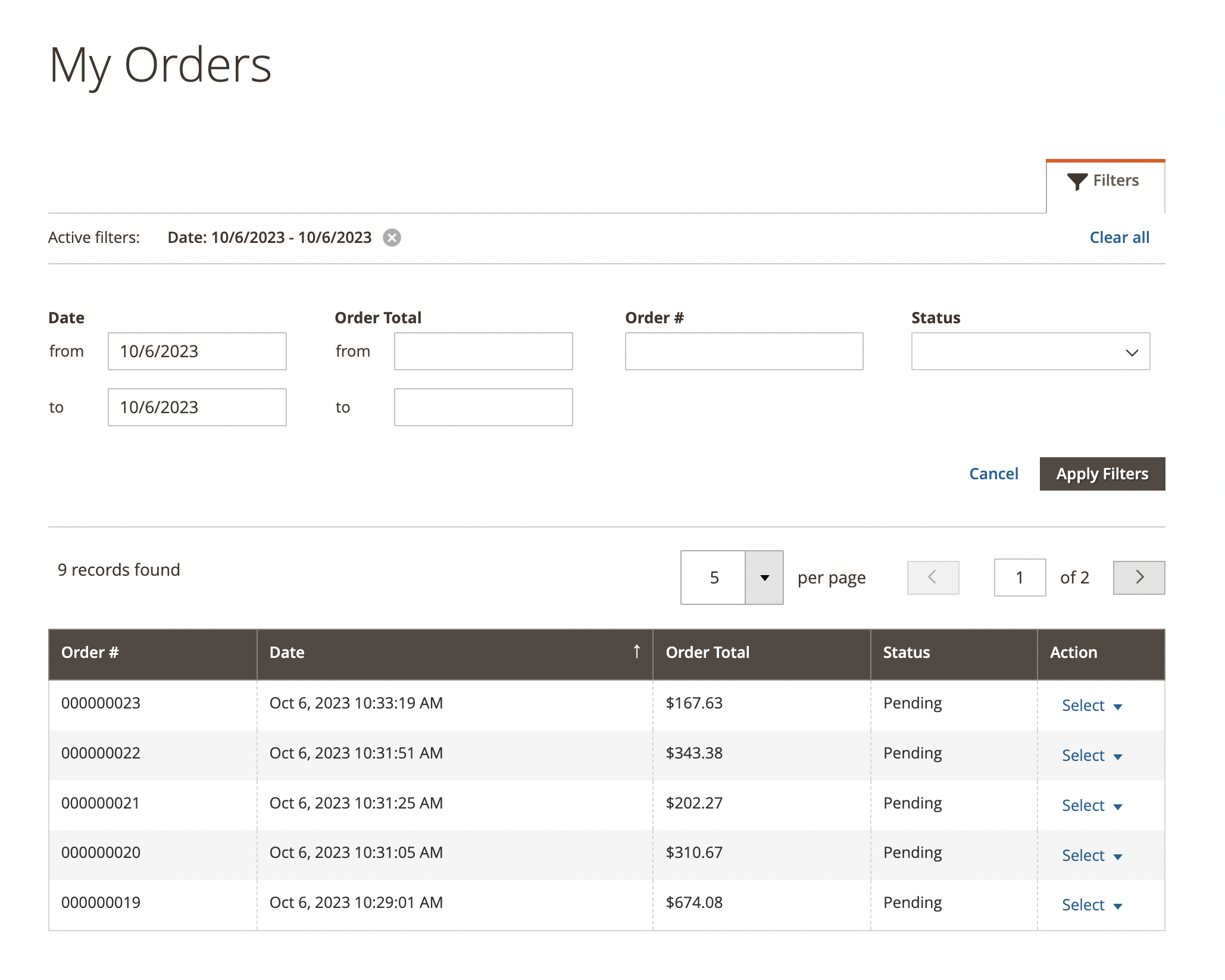Click the Date column sort arrow

tap(636, 651)
